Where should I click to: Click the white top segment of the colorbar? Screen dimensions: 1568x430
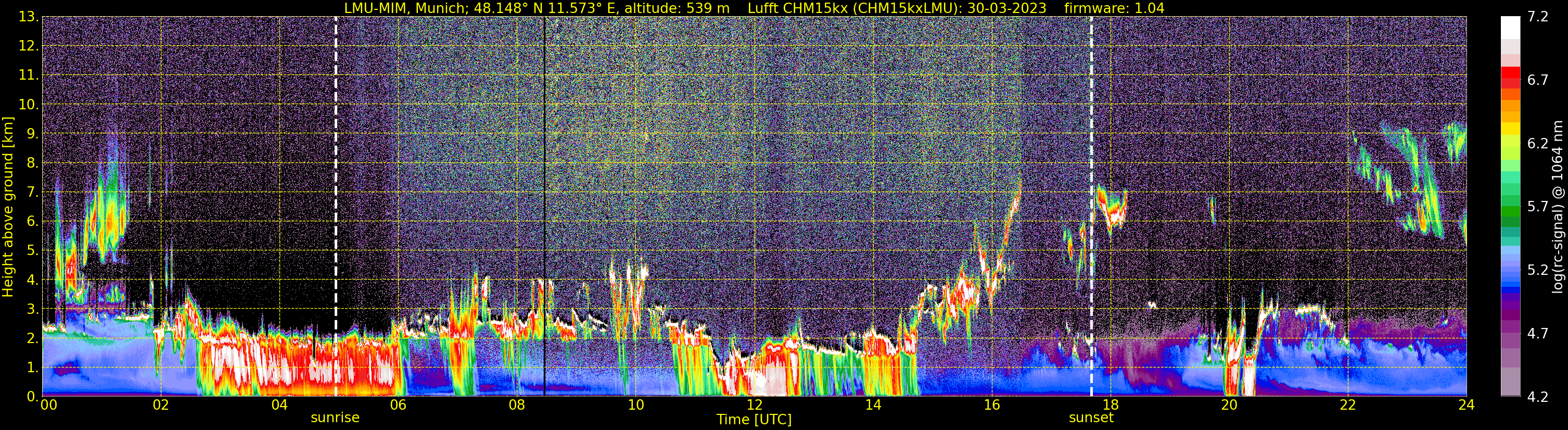[1510, 28]
